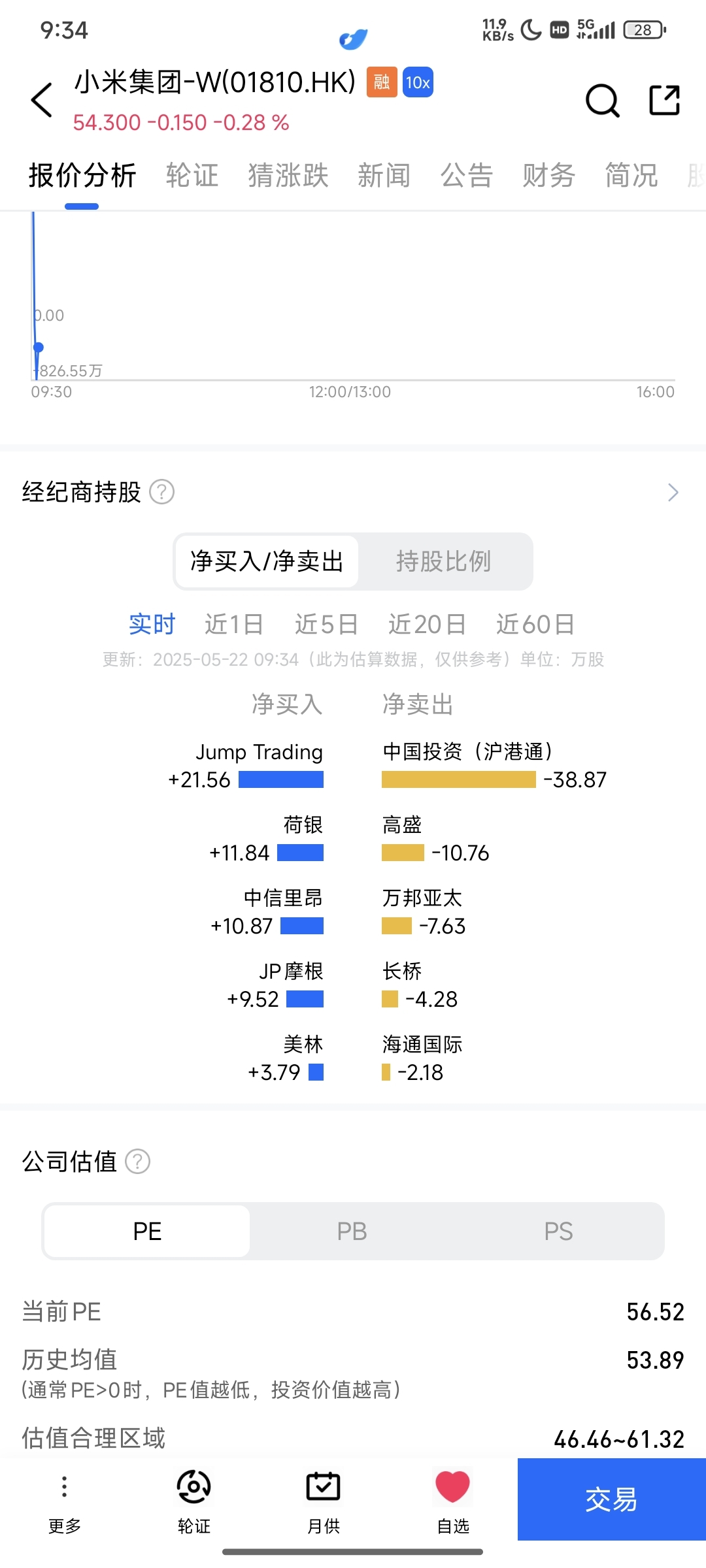Switch to the 财务 tab
Screen dimensions: 706x1568
tap(549, 176)
